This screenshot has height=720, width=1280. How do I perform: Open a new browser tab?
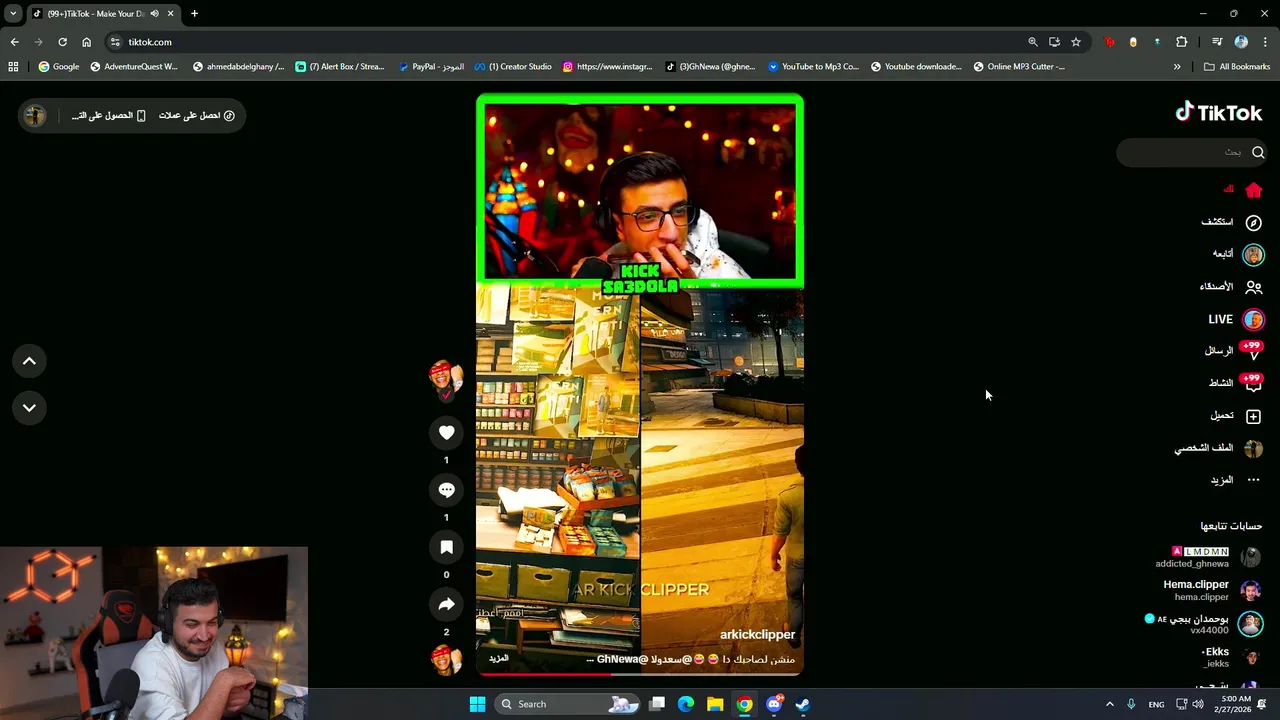[x=194, y=13]
